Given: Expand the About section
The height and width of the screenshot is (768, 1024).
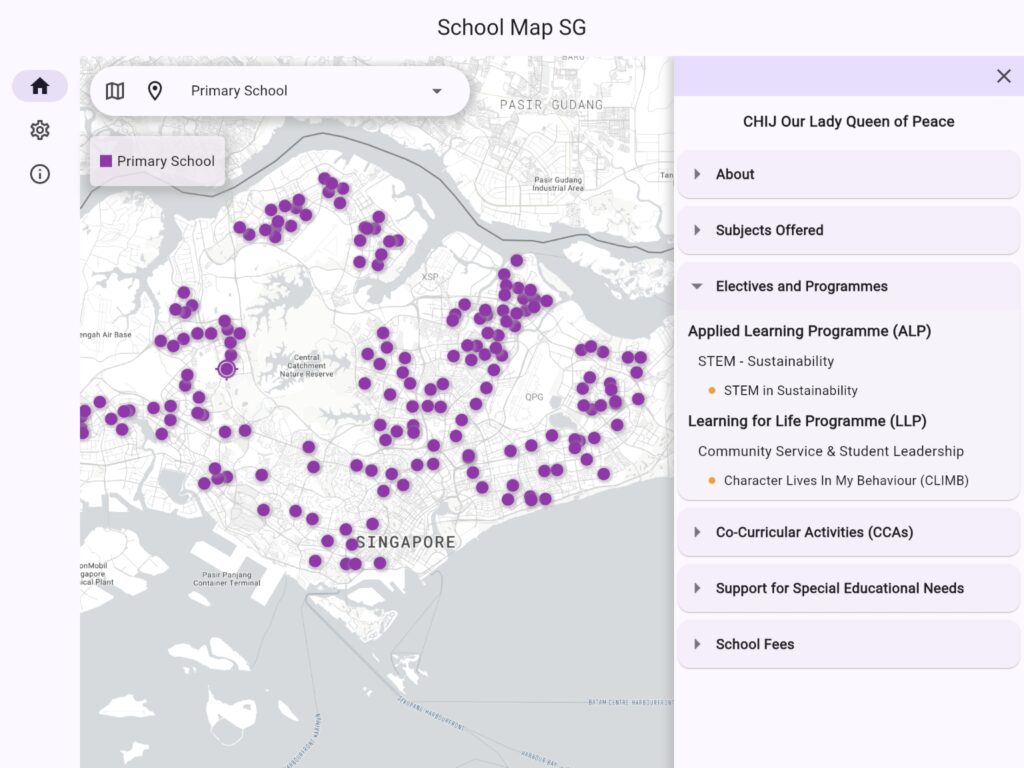Looking at the screenshot, I should (x=848, y=174).
